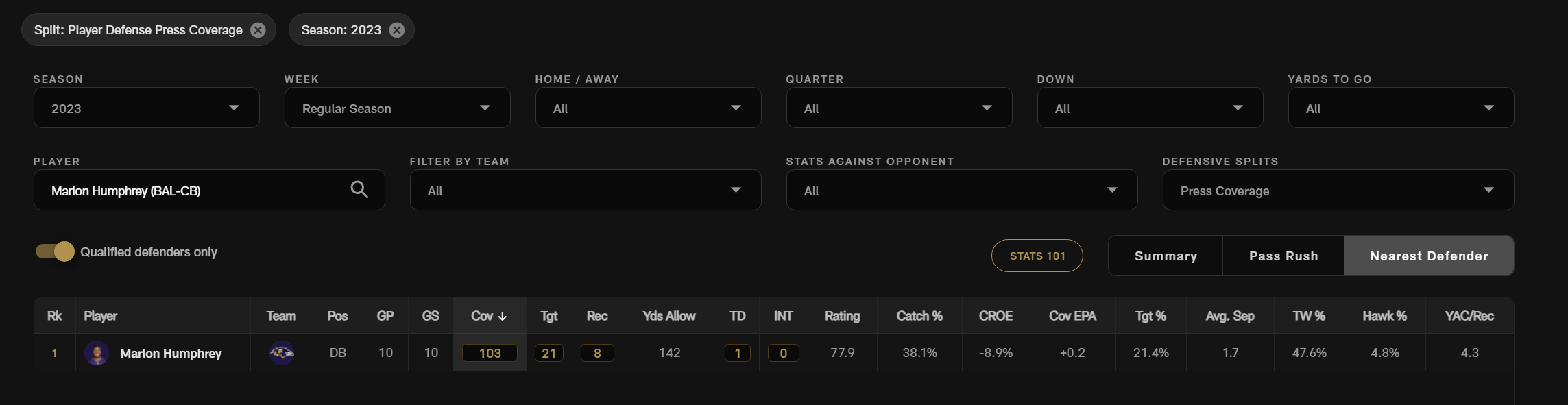Open the Season 2023 dropdown
The width and height of the screenshot is (1568, 405).
[147, 108]
